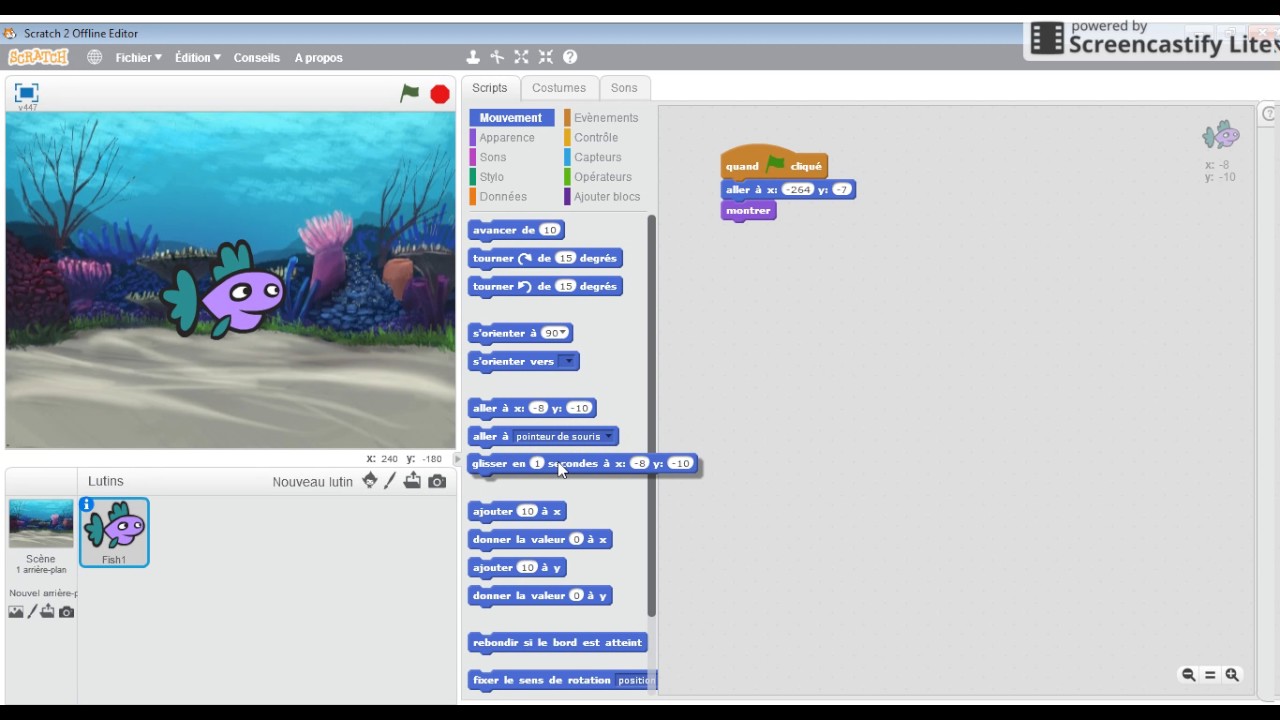Select the Sons block category
Viewport: 1280px width, 720px height.
pos(492,157)
